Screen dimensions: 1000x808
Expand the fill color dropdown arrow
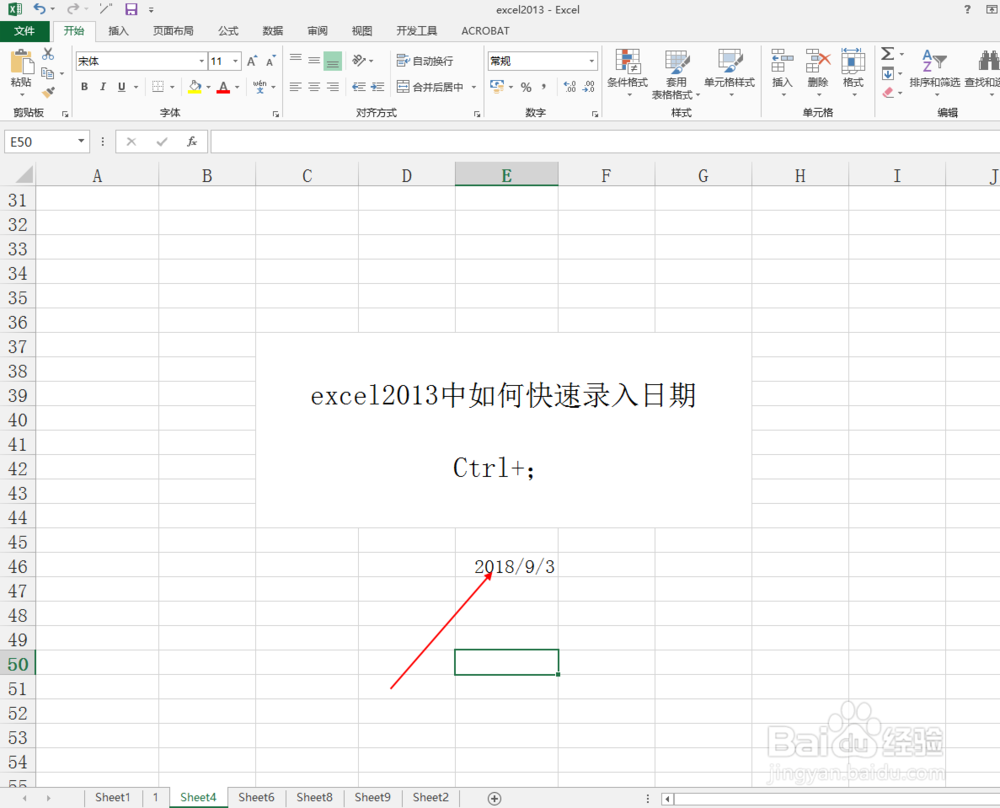coord(209,87)
